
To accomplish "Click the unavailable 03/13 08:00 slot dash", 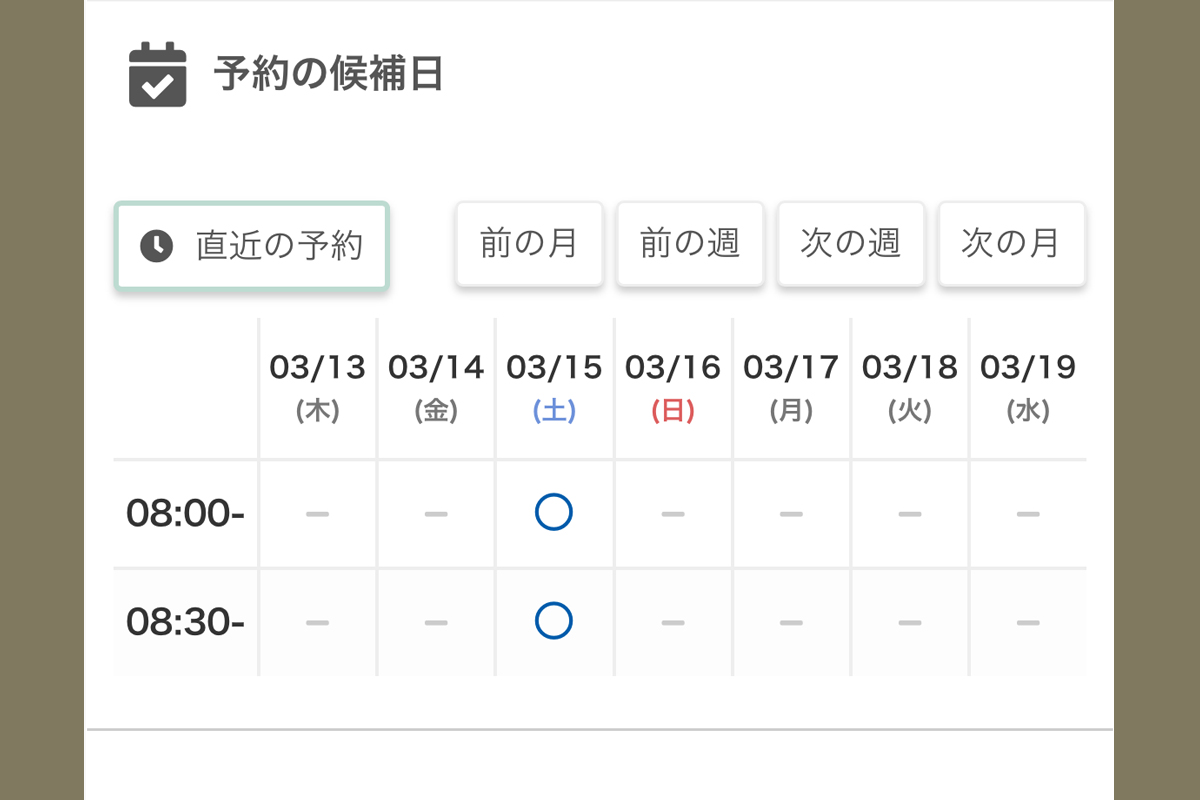I will click(318, 514).
